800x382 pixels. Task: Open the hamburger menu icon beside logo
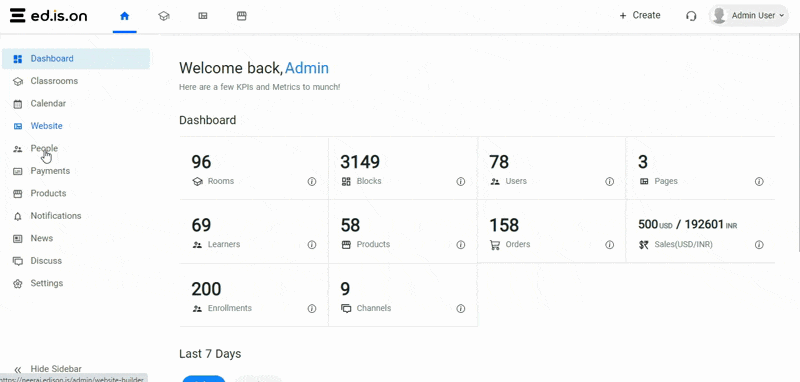coord(17,16)
